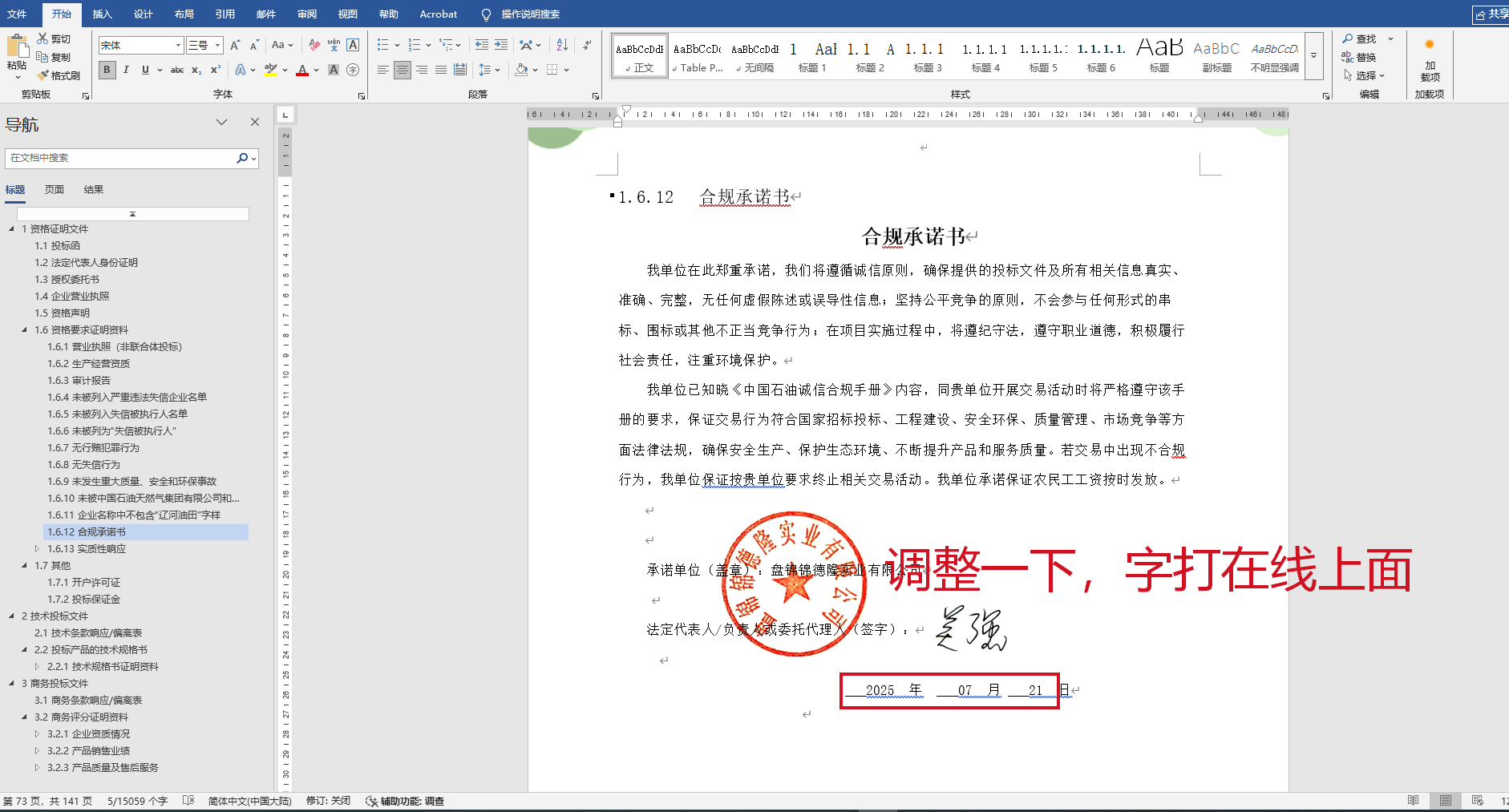Justify the paragraph text
Viewport: 1509px width, 812px height.
point(441,70)
